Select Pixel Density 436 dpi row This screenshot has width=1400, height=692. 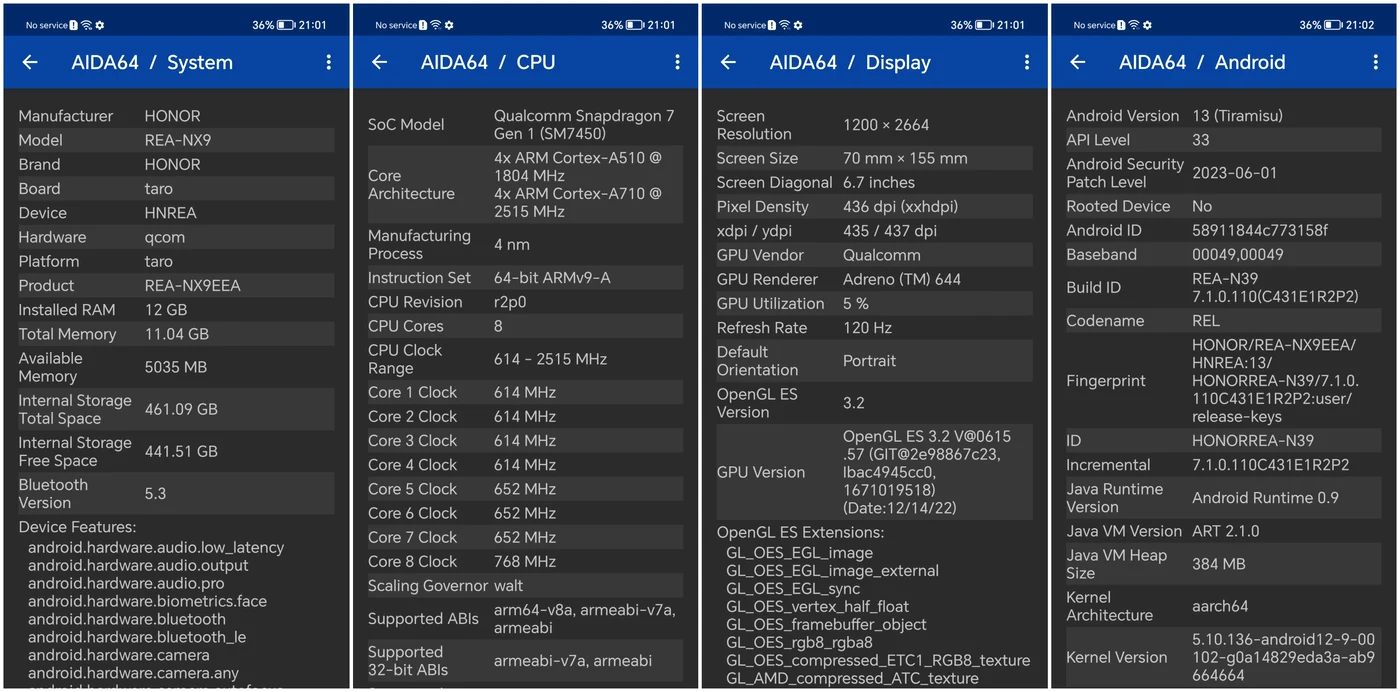pos(874,207)
